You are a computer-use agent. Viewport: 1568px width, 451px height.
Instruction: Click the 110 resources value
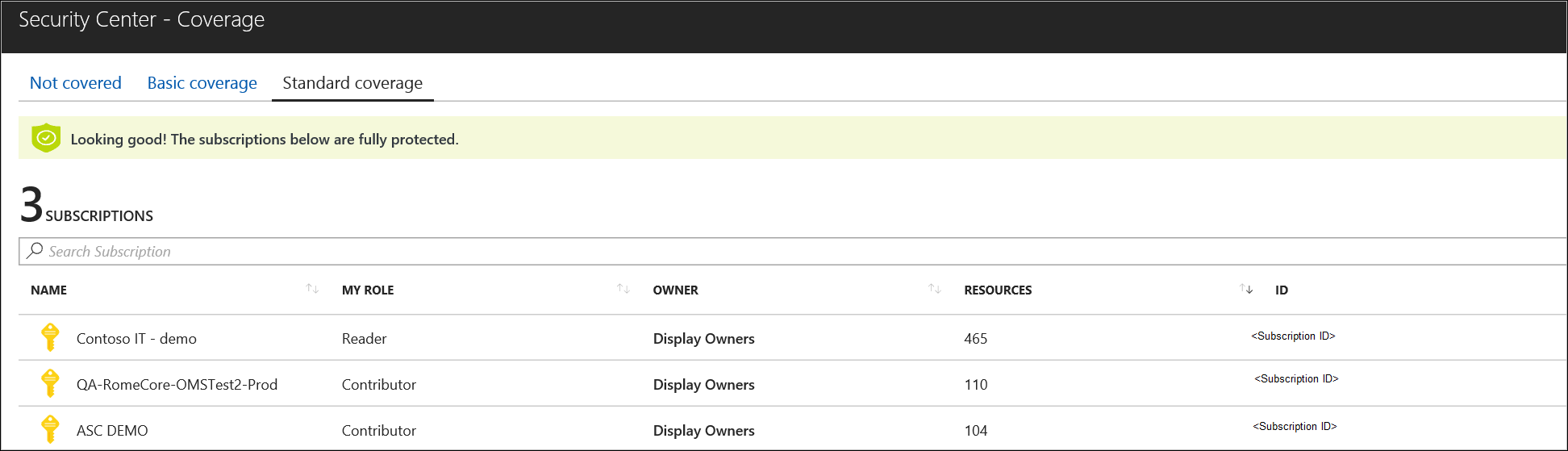click(976, 385)
